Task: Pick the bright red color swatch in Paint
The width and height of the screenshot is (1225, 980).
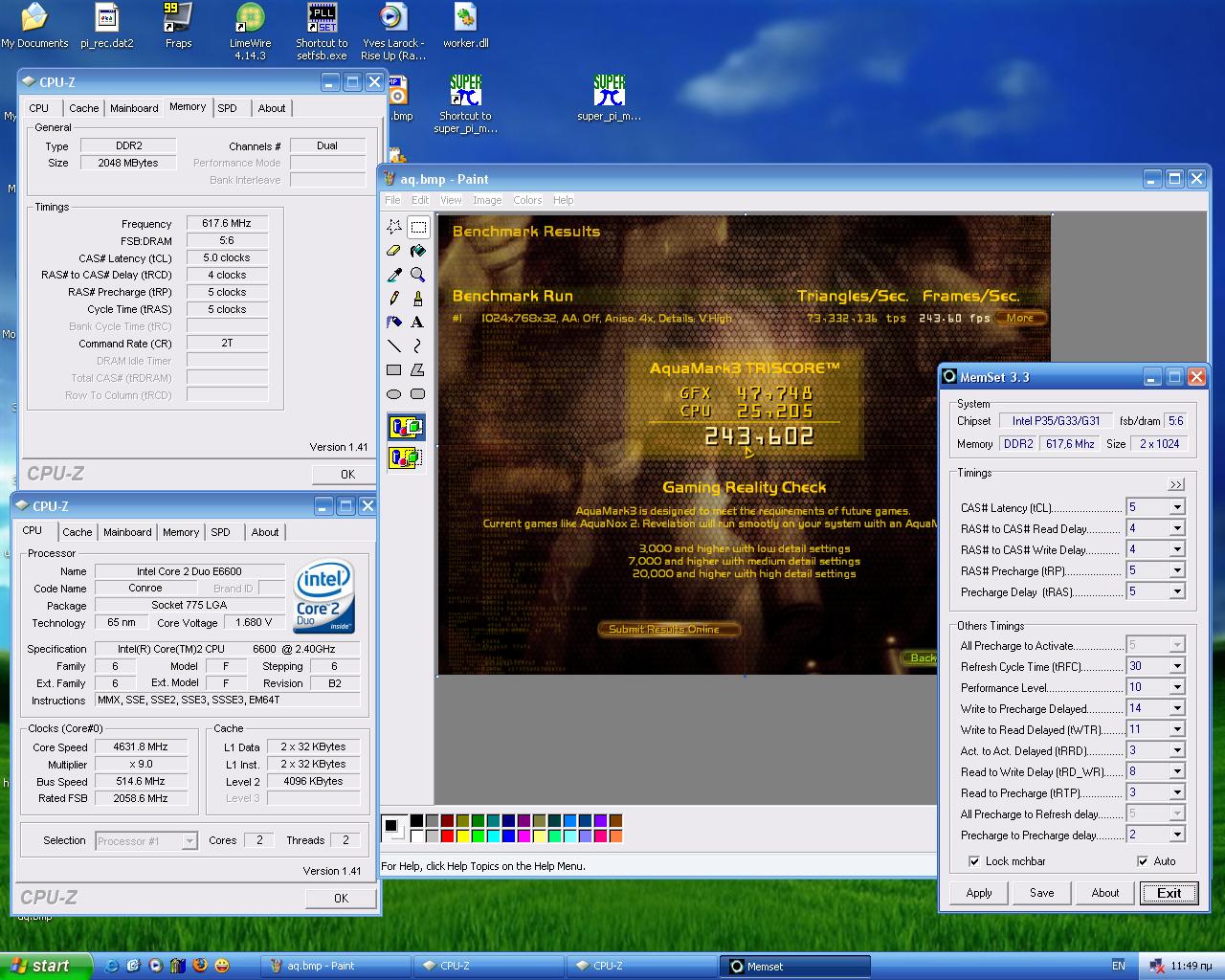Action: pyautogui.click(x=447, y=835)
